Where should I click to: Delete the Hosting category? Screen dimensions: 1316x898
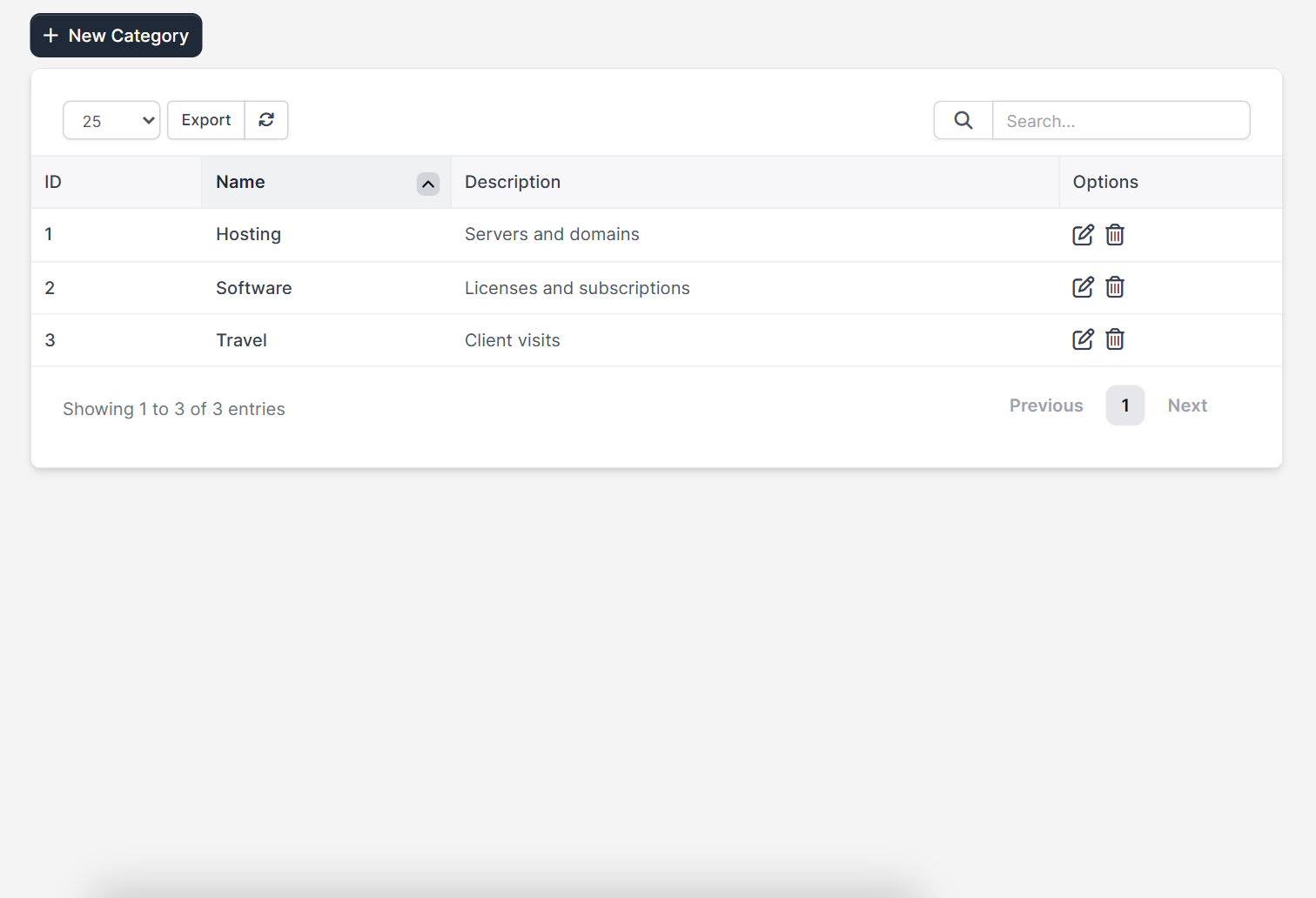tap(1115, 235)
